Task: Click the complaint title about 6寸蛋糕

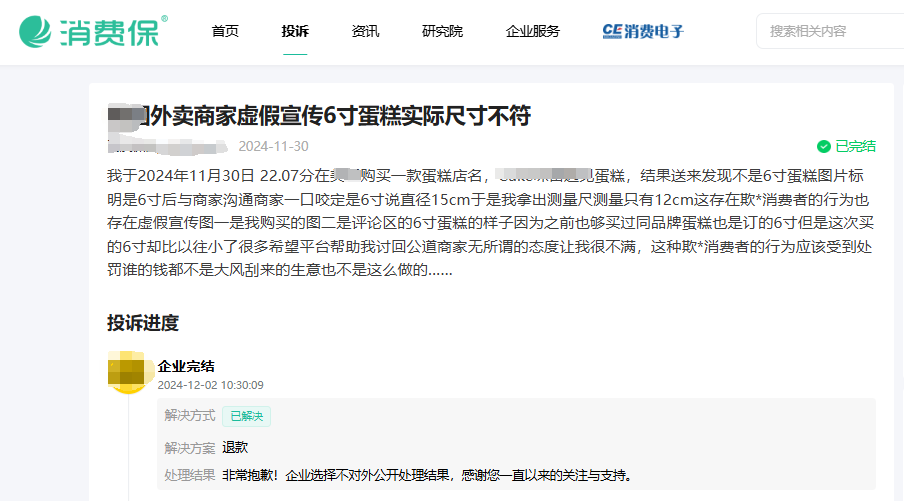Action: 319,116
